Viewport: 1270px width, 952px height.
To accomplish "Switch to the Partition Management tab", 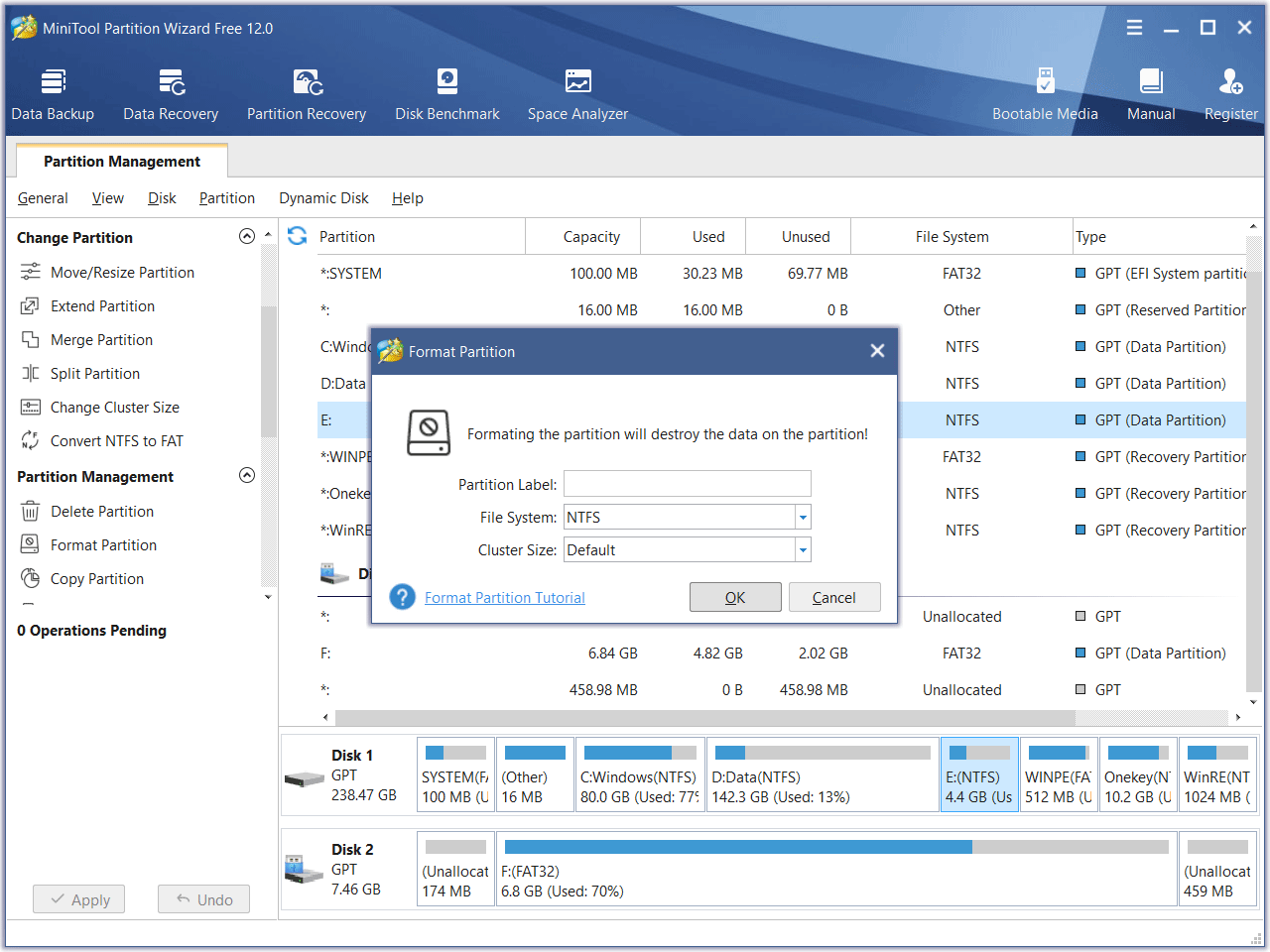I will tap(122, 162).
